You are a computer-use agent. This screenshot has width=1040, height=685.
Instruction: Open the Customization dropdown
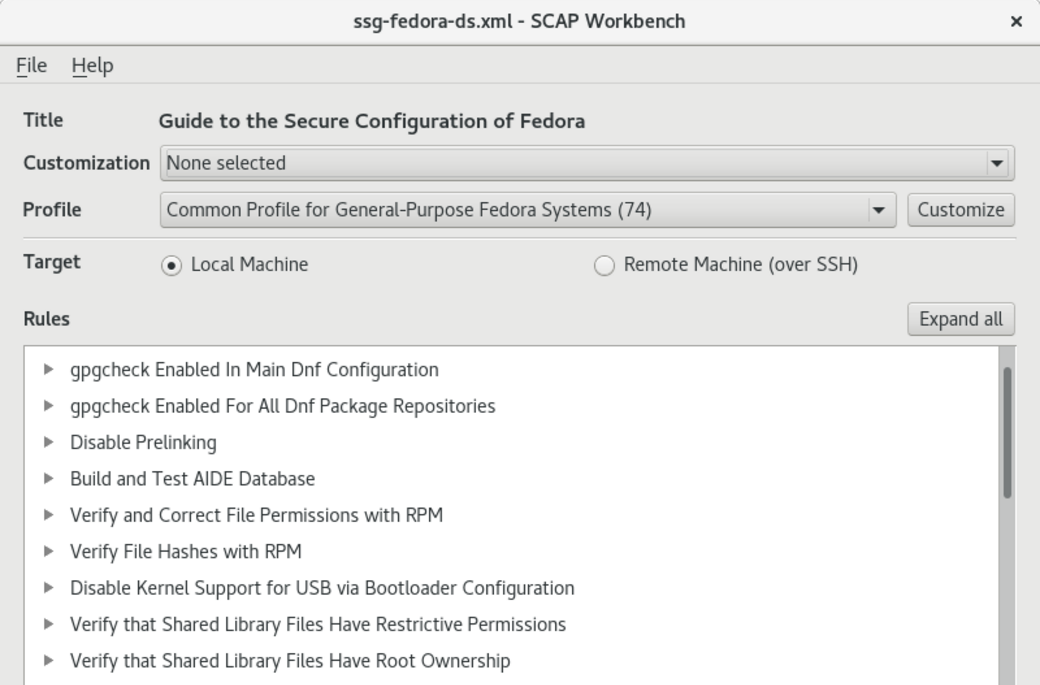(587, 163)
